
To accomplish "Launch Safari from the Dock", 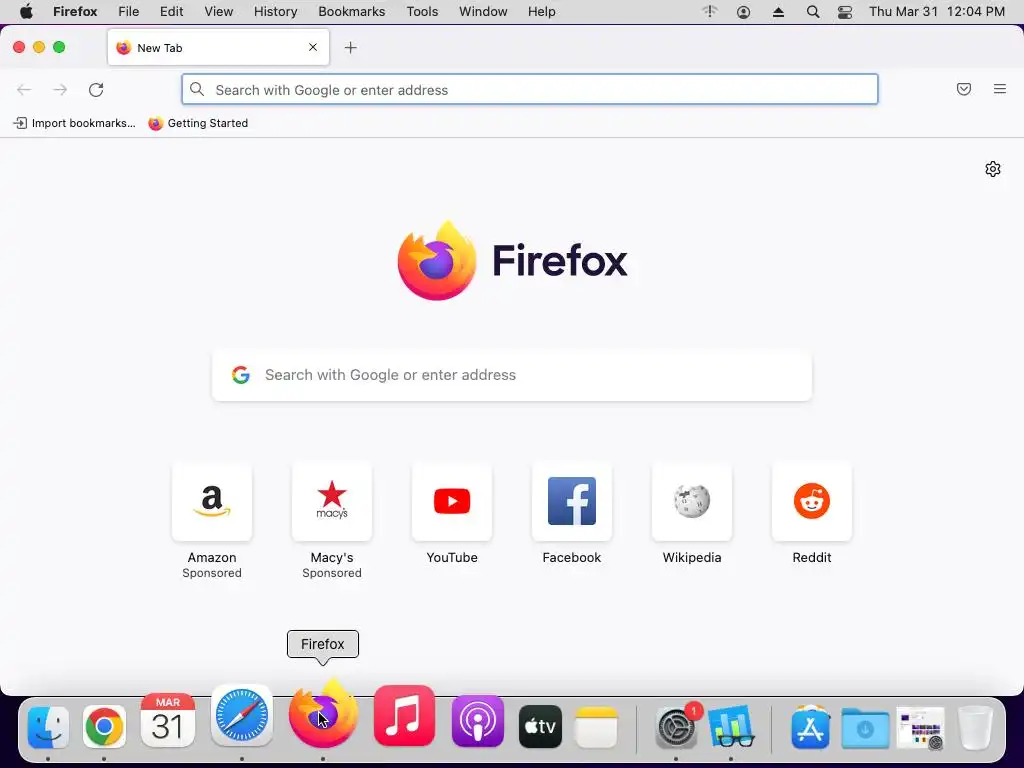I will pos(242,715).
